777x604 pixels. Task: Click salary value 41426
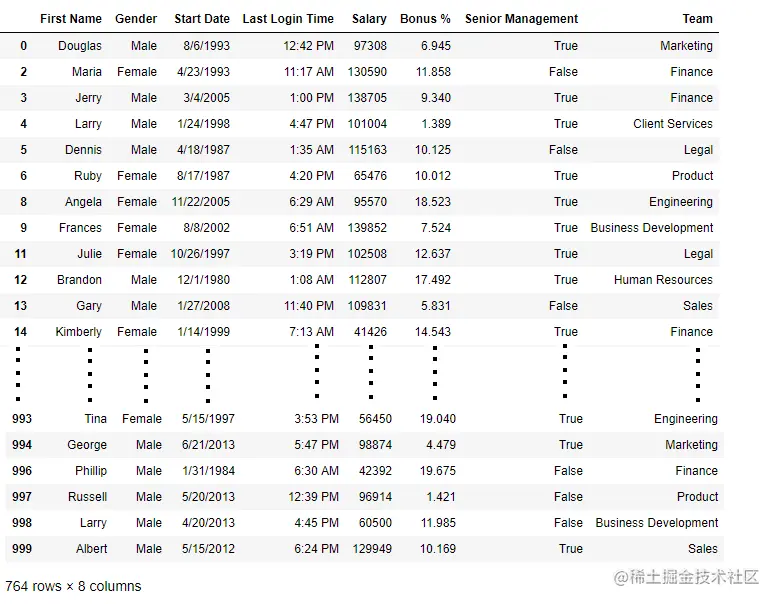pos(370,332)
